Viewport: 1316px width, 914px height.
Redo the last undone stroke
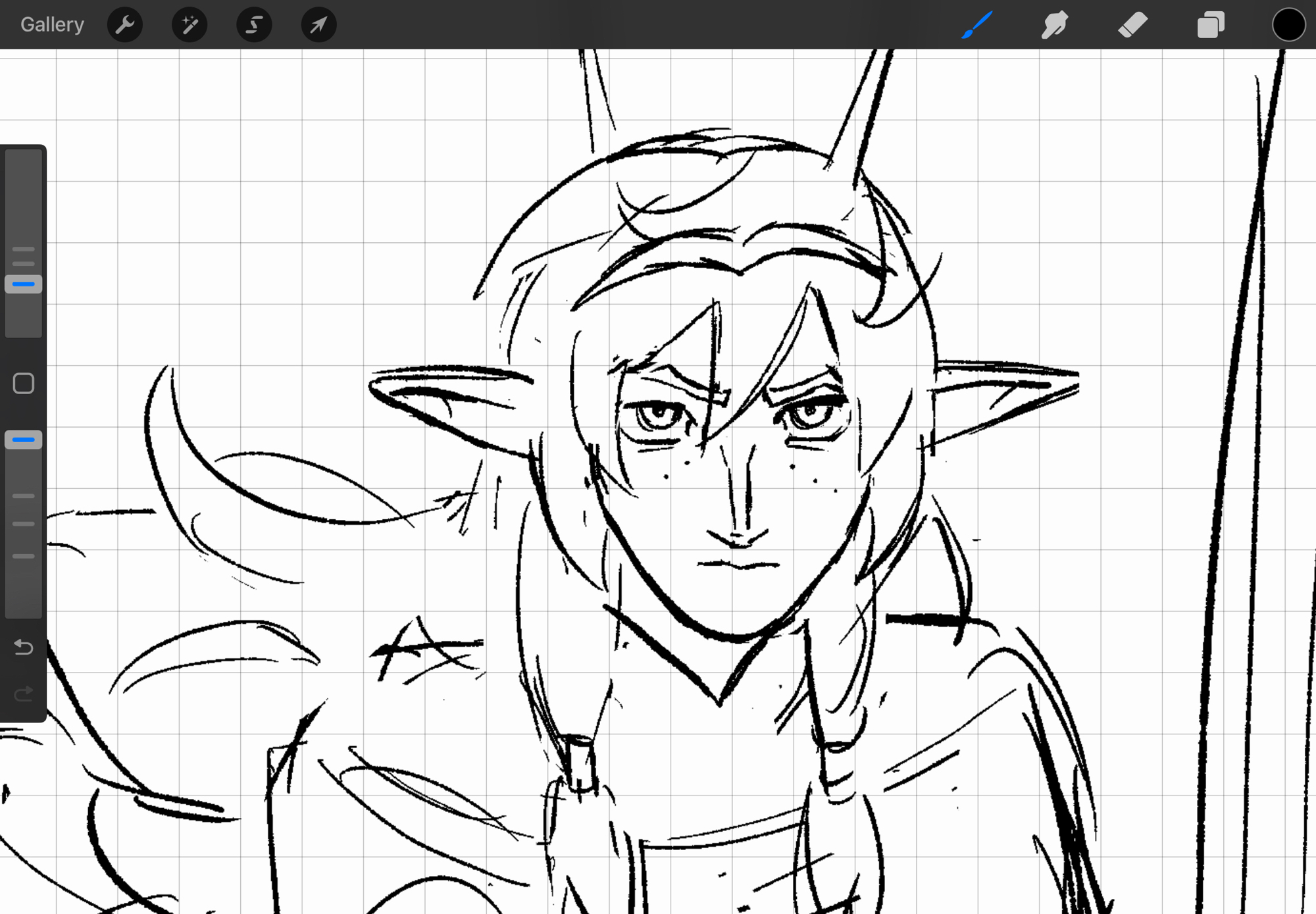click(24, 694)
